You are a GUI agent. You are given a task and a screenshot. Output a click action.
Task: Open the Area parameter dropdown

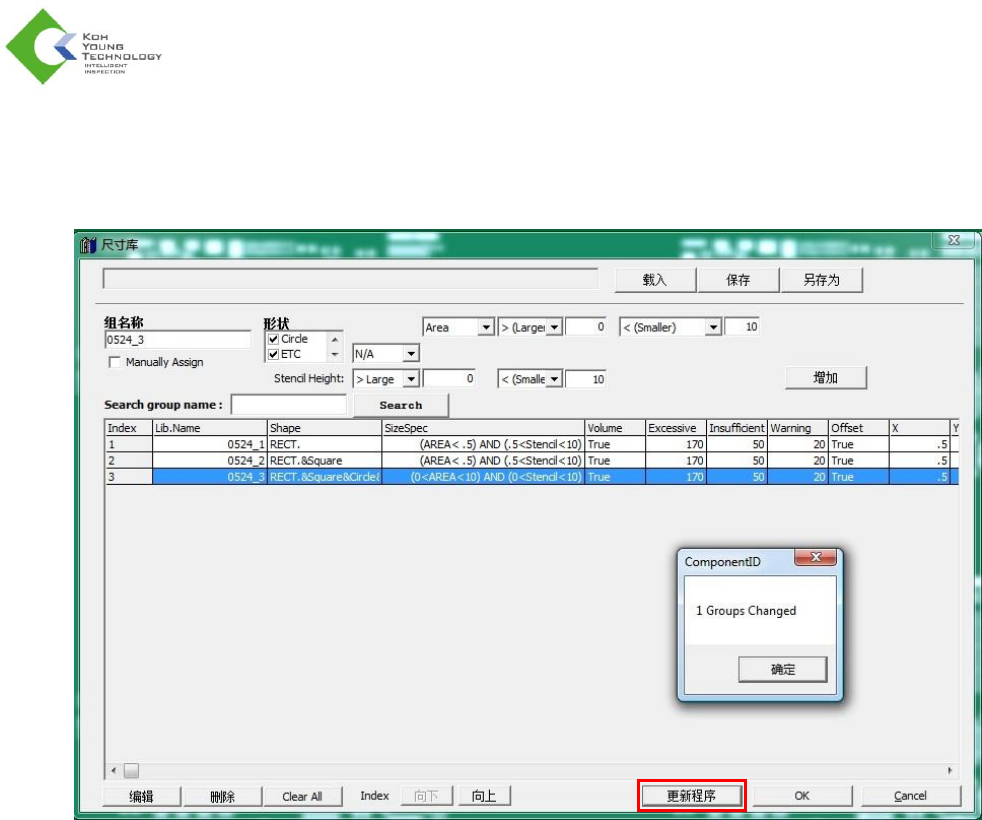[x=486, y=327]
